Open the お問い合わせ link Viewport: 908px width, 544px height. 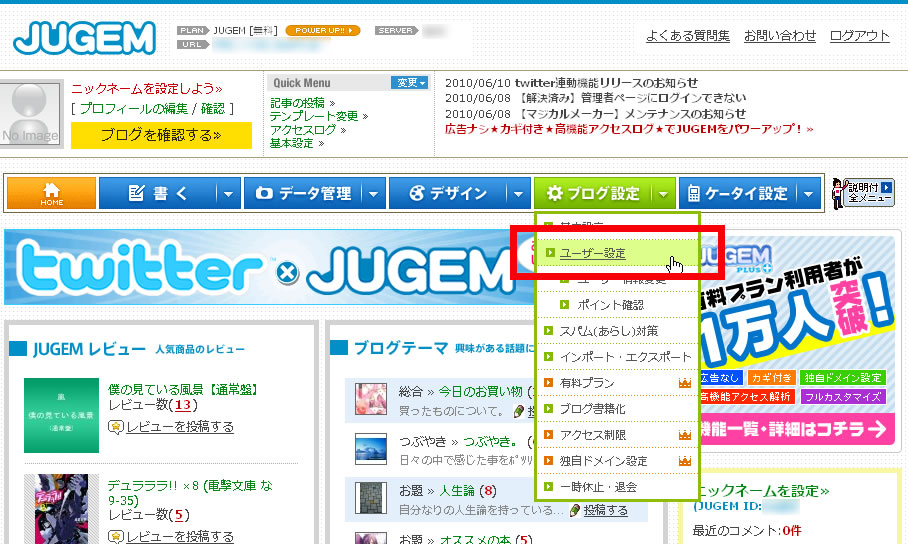click(779, 36)
